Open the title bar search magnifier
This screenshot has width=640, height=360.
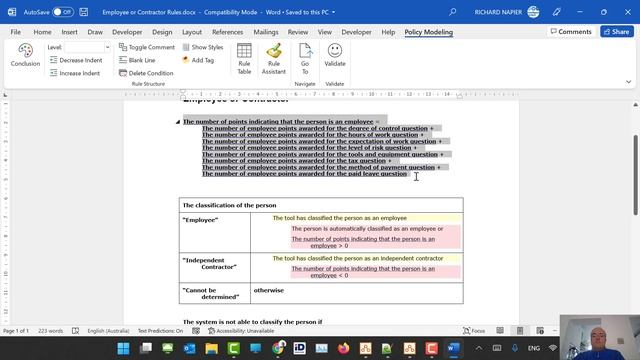click(x=452, y=12)
